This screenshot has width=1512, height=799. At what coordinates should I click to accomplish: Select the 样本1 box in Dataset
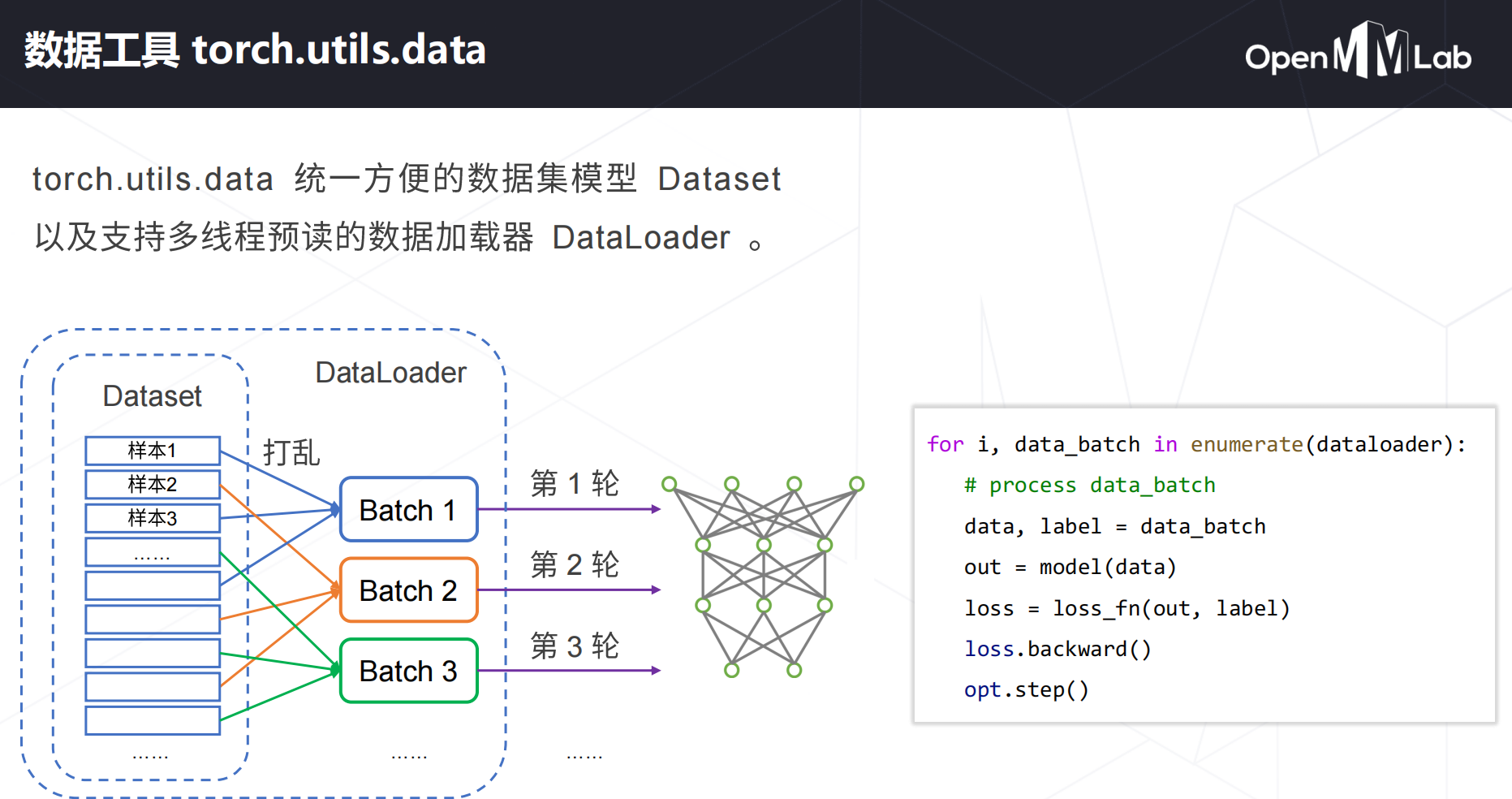pos(153,451)
